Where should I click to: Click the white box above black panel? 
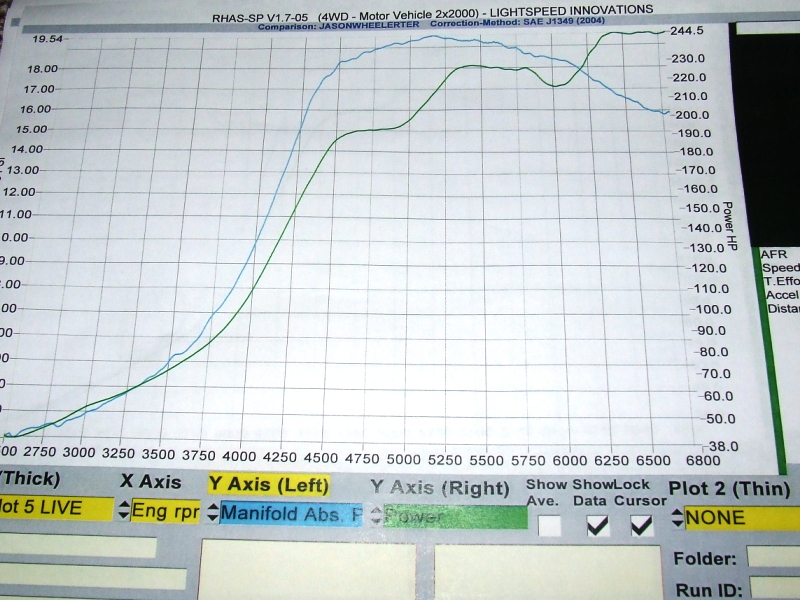[767, 28]
